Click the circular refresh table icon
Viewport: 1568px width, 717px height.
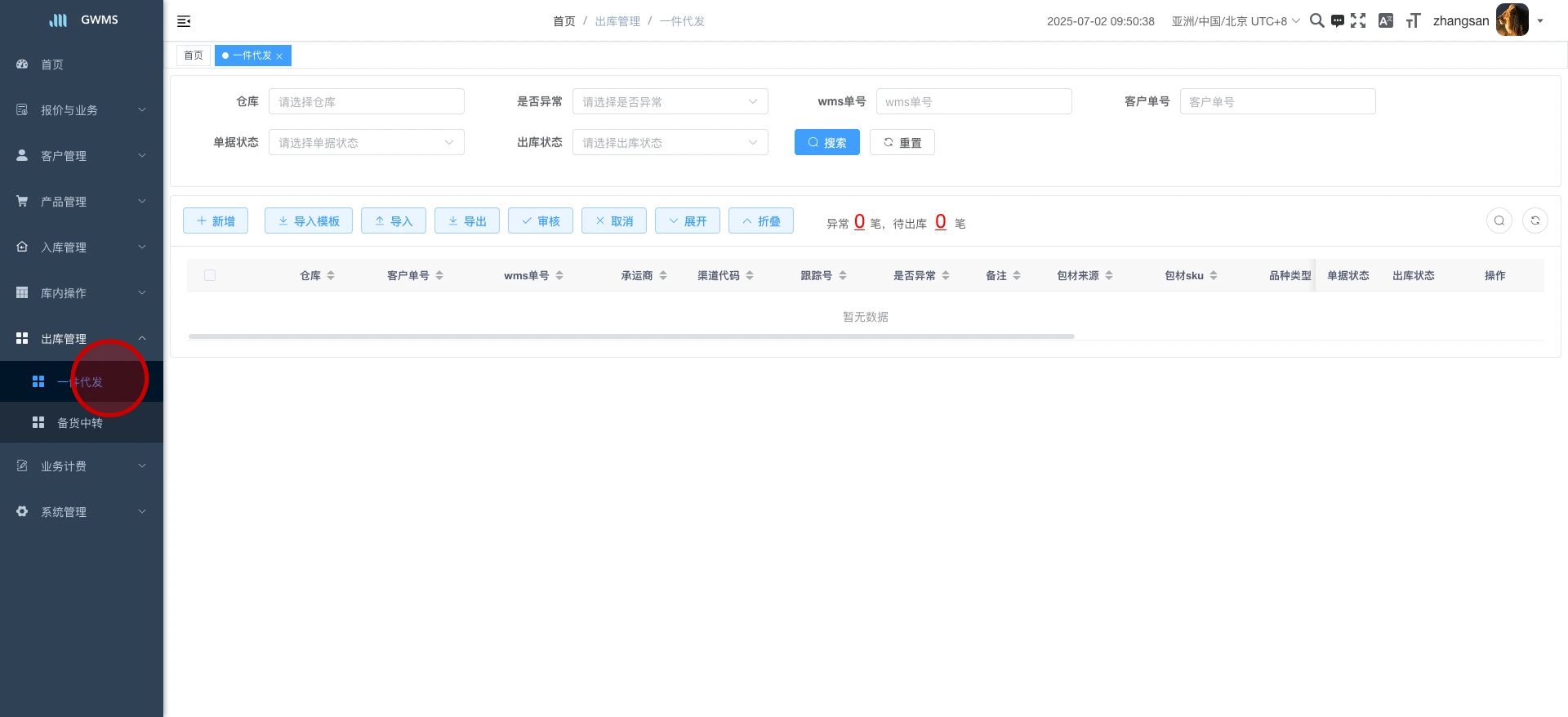click(x=1535, y=220)
